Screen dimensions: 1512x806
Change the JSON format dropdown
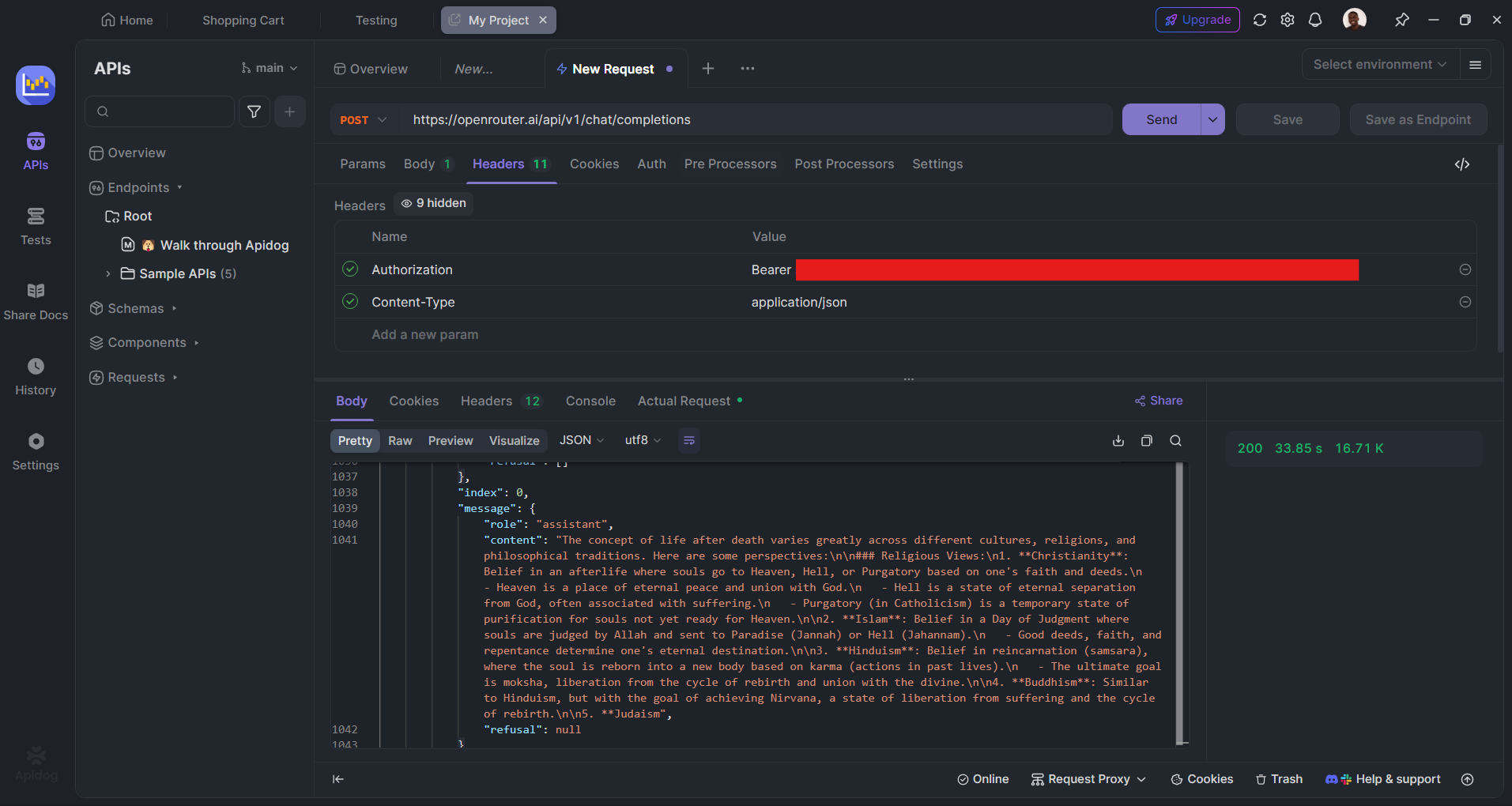[x=582, y=441]
